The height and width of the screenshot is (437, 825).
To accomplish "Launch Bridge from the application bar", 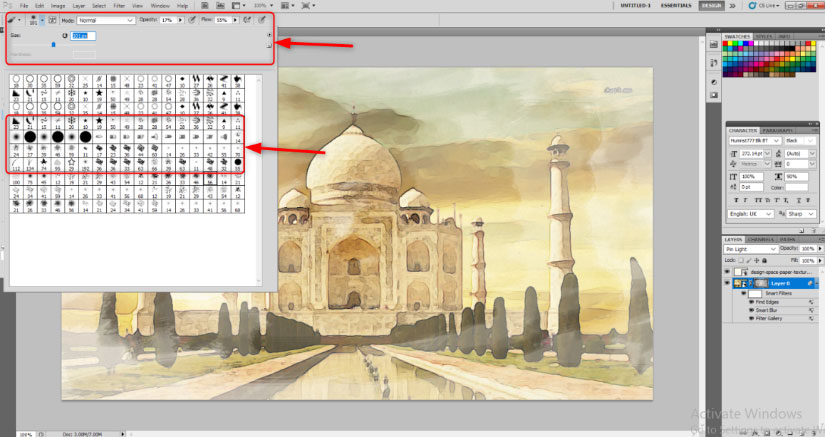I will click(x=205, y=6).
